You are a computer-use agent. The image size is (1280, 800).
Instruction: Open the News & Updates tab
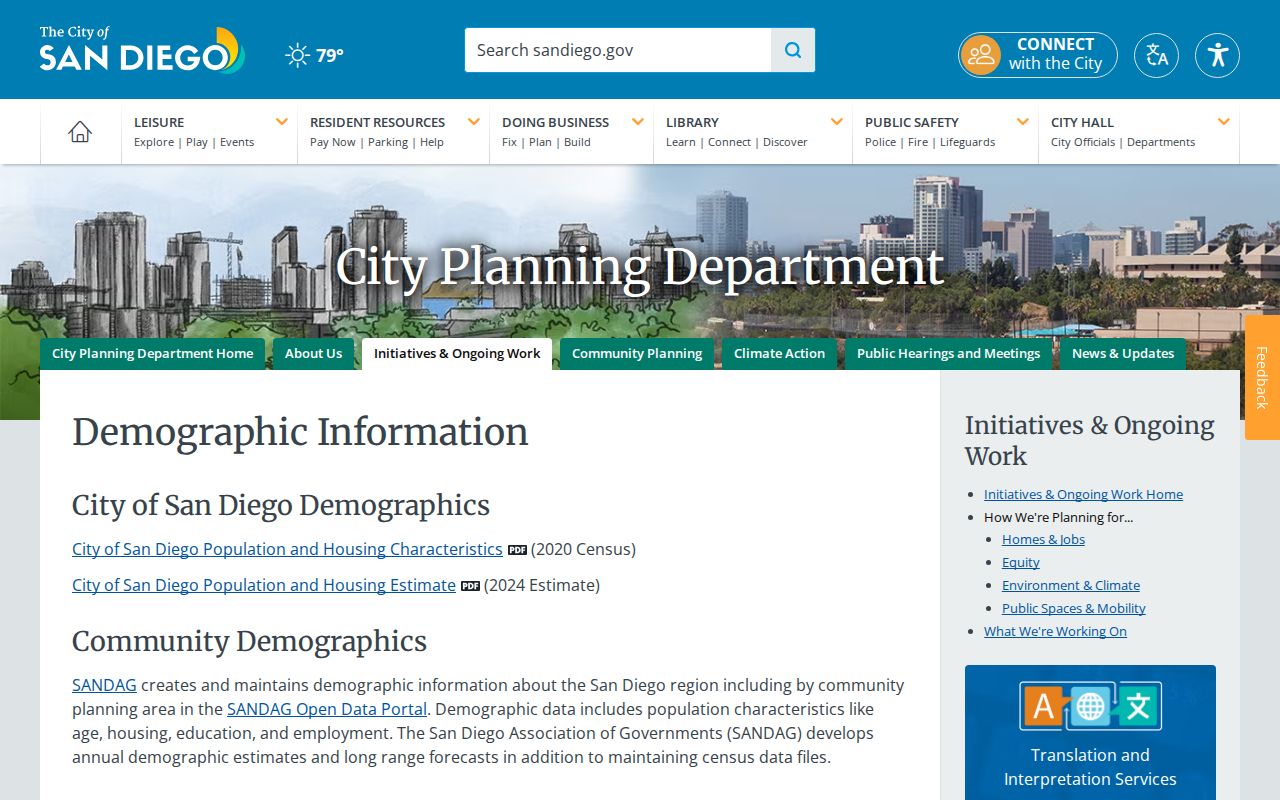tap(1123, 354)
